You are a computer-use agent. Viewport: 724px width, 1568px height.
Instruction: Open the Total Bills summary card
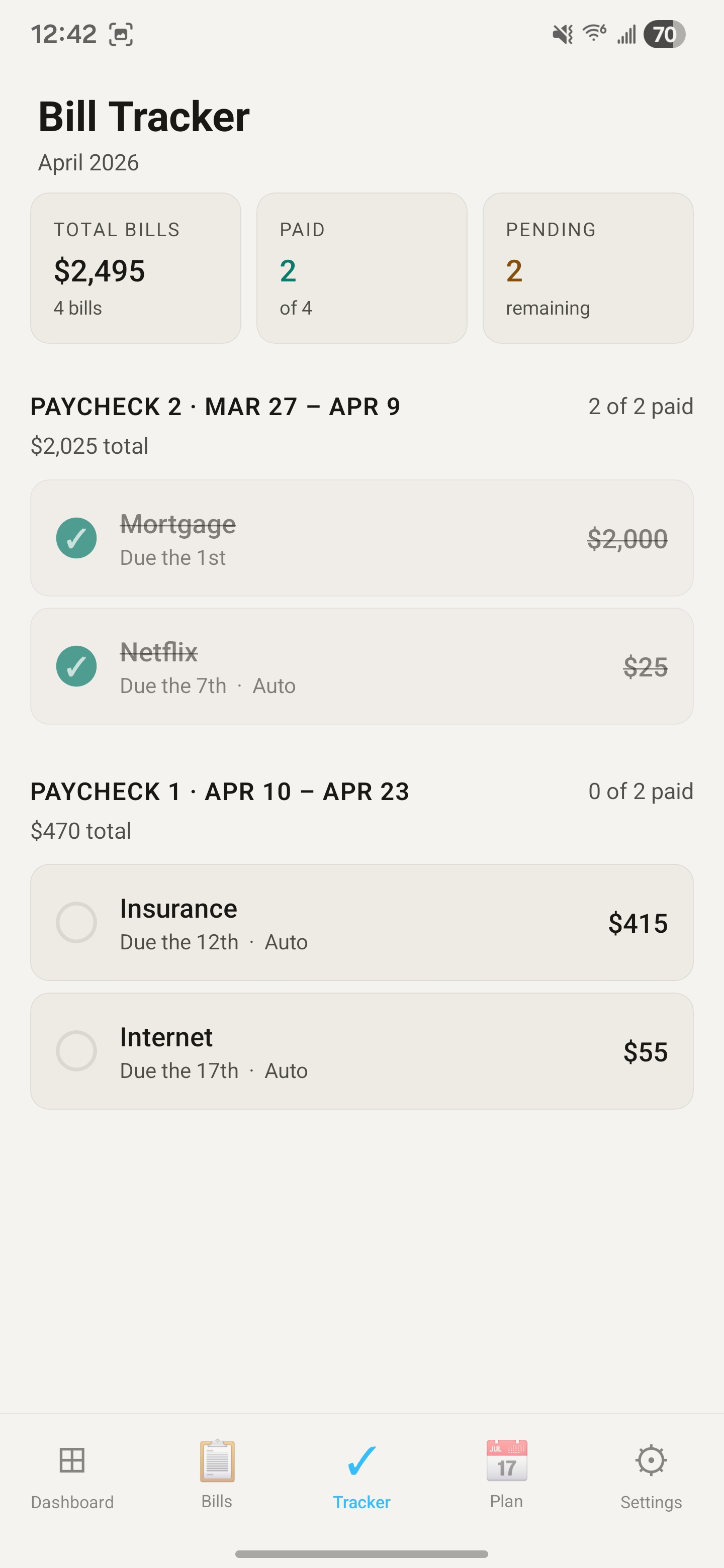pos(136,268)
